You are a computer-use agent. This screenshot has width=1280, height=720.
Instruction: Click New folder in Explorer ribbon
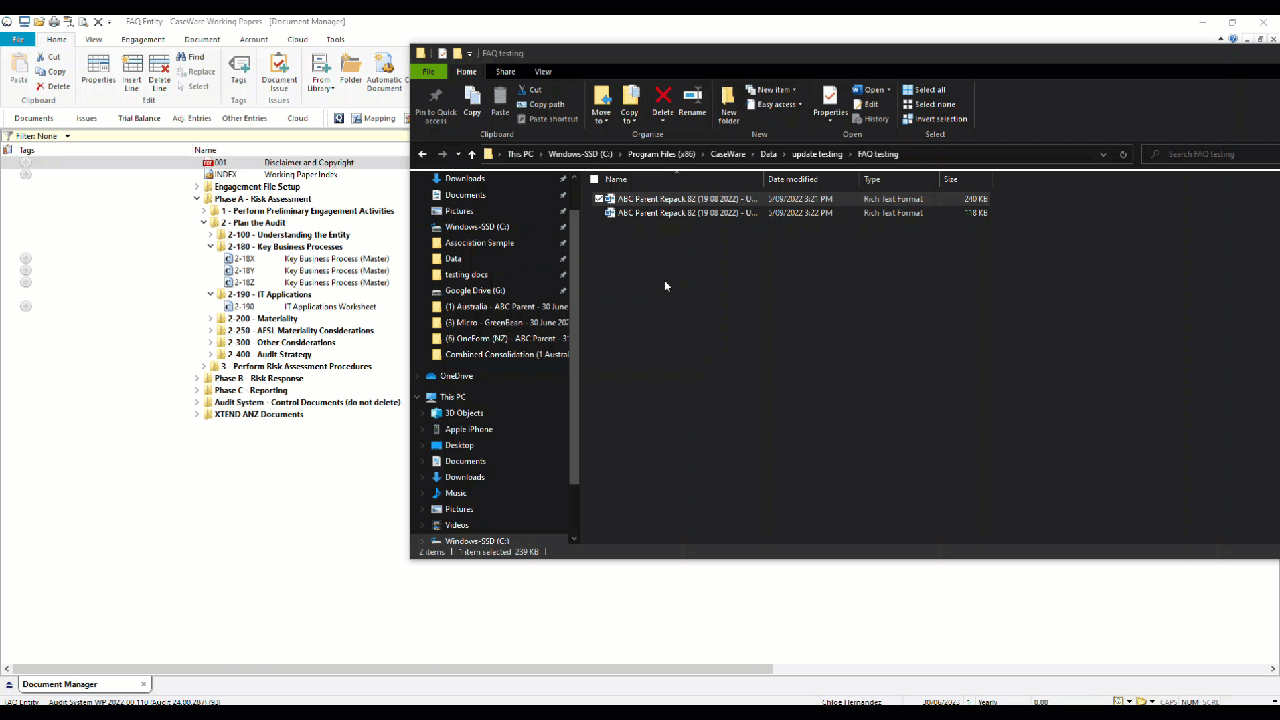[x=728, y=104]
